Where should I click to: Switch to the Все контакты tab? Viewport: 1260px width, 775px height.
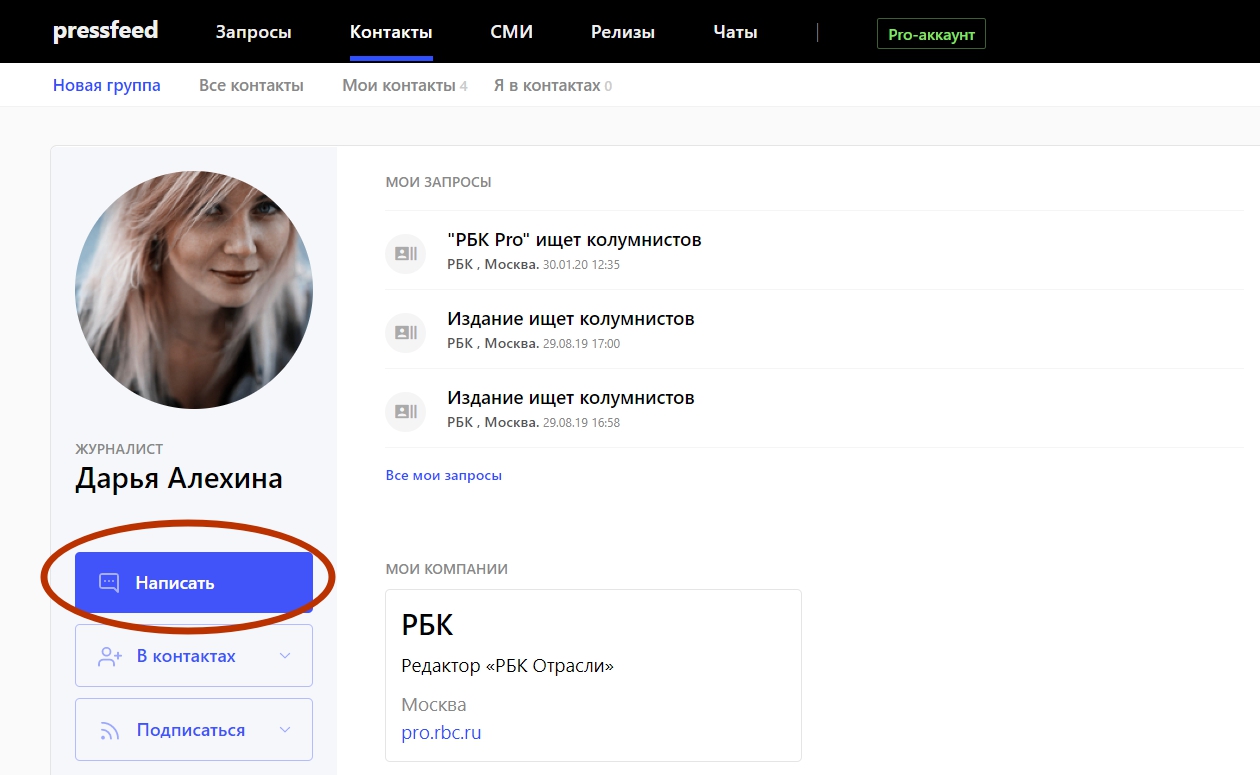(251, 85)
